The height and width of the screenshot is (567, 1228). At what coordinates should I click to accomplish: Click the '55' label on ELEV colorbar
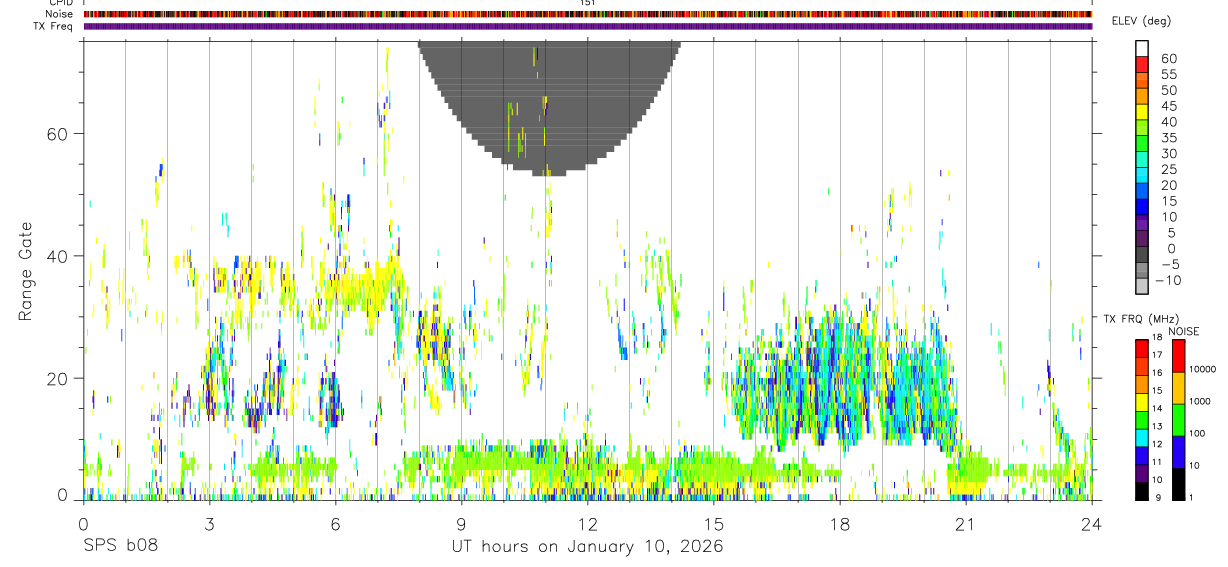[x=1168, y=75]
